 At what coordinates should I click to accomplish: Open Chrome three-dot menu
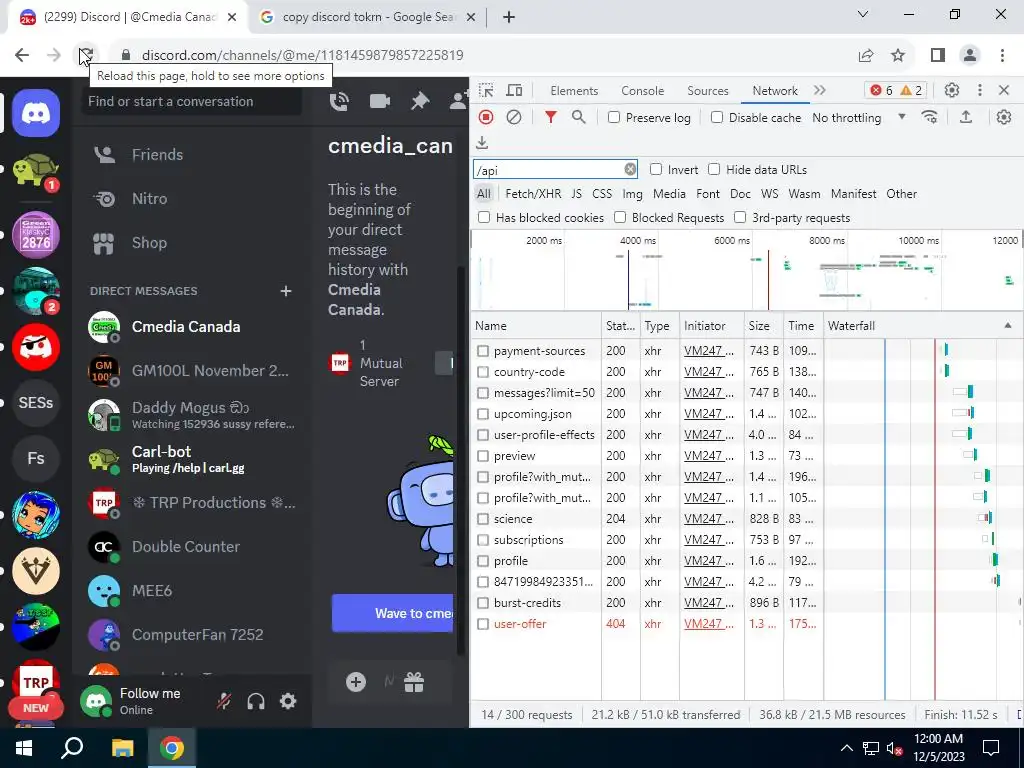point(1002,55)
